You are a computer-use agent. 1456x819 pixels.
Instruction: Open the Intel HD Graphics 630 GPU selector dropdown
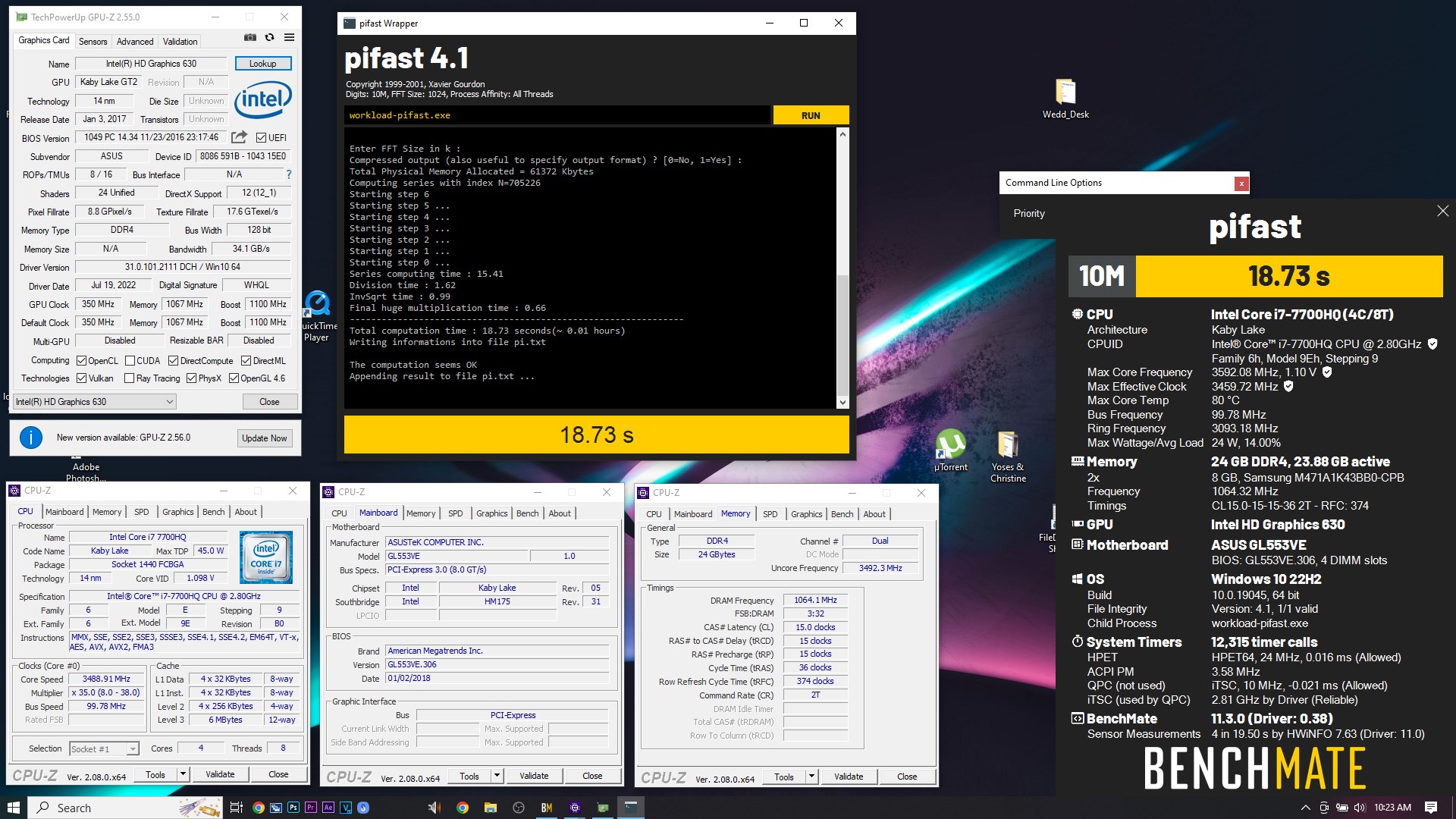tap(95, 402)
